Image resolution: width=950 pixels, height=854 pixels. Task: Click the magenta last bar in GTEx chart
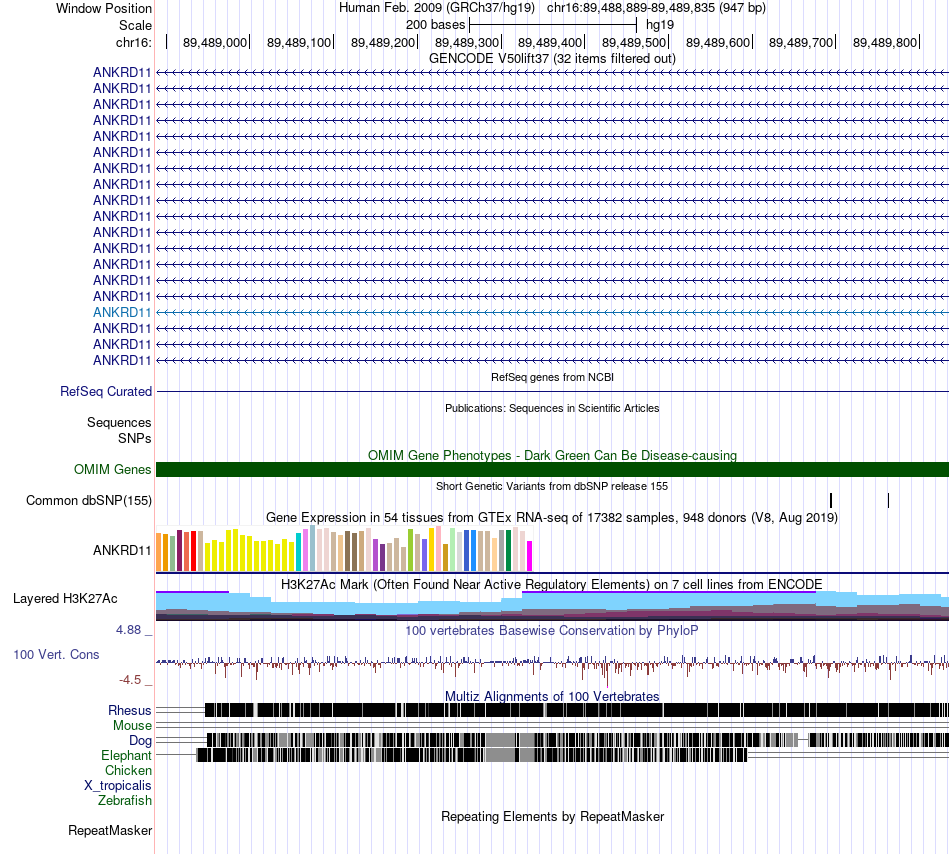point(530,556)
